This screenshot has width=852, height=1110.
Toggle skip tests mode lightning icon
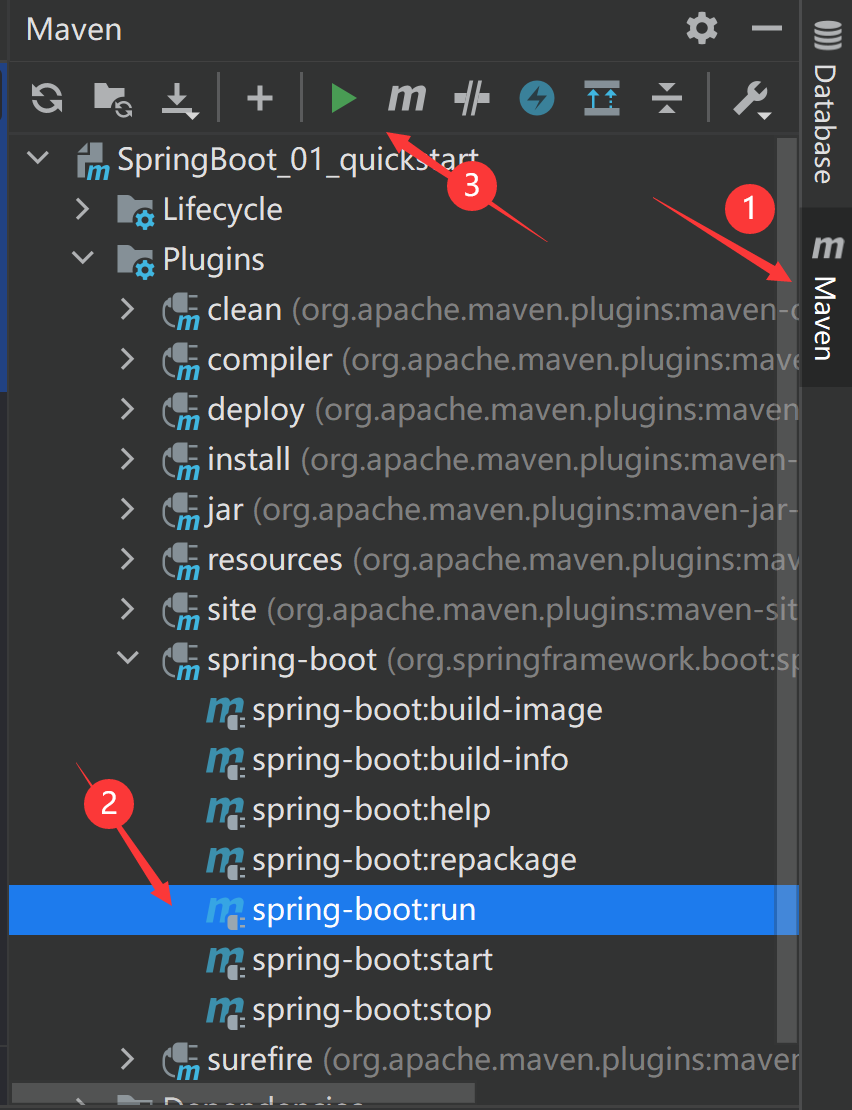537,98
